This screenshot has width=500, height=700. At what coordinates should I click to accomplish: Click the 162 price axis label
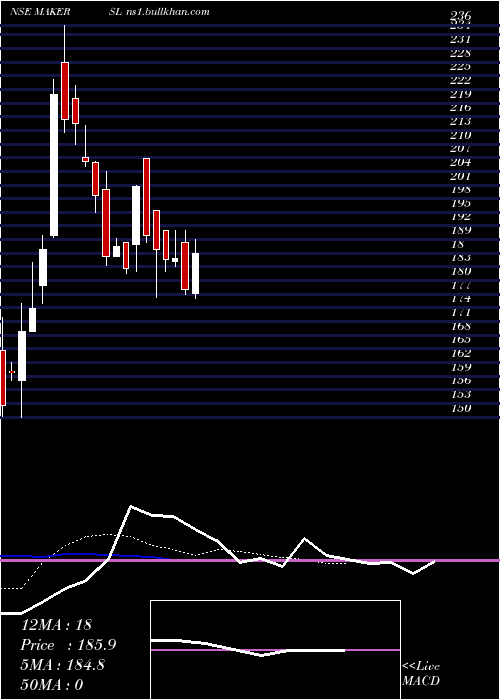click(460, 354)
